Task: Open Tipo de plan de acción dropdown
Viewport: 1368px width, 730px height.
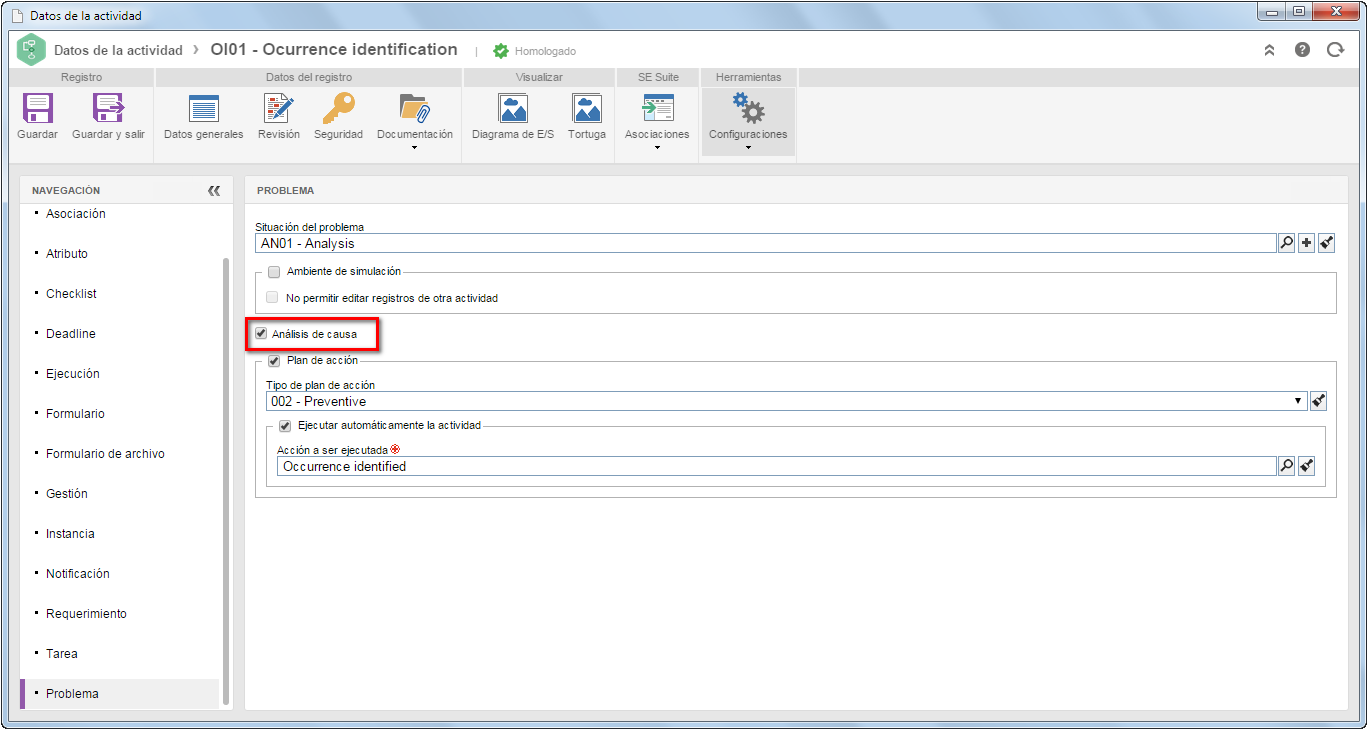Action: 1299,401
